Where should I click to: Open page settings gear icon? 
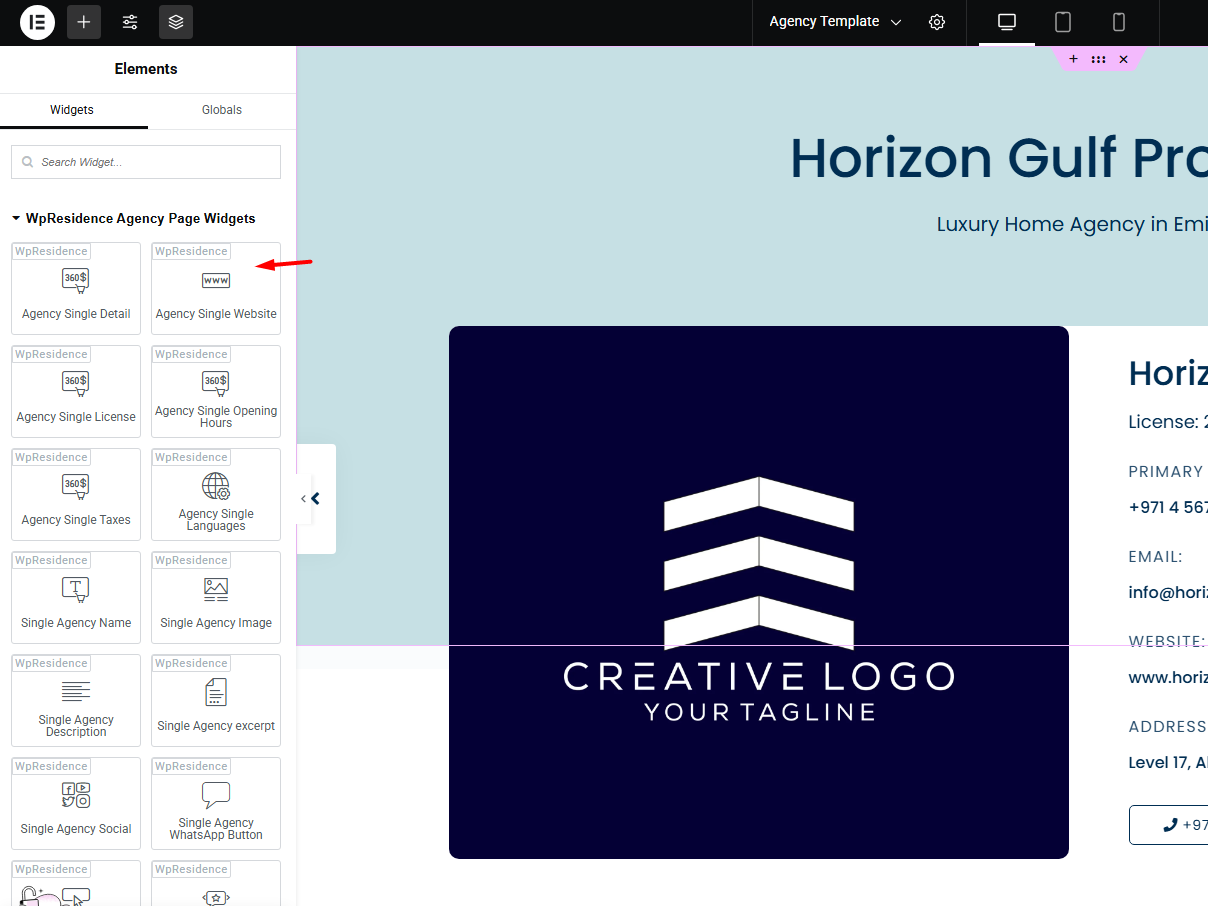[x=937, y=22]
